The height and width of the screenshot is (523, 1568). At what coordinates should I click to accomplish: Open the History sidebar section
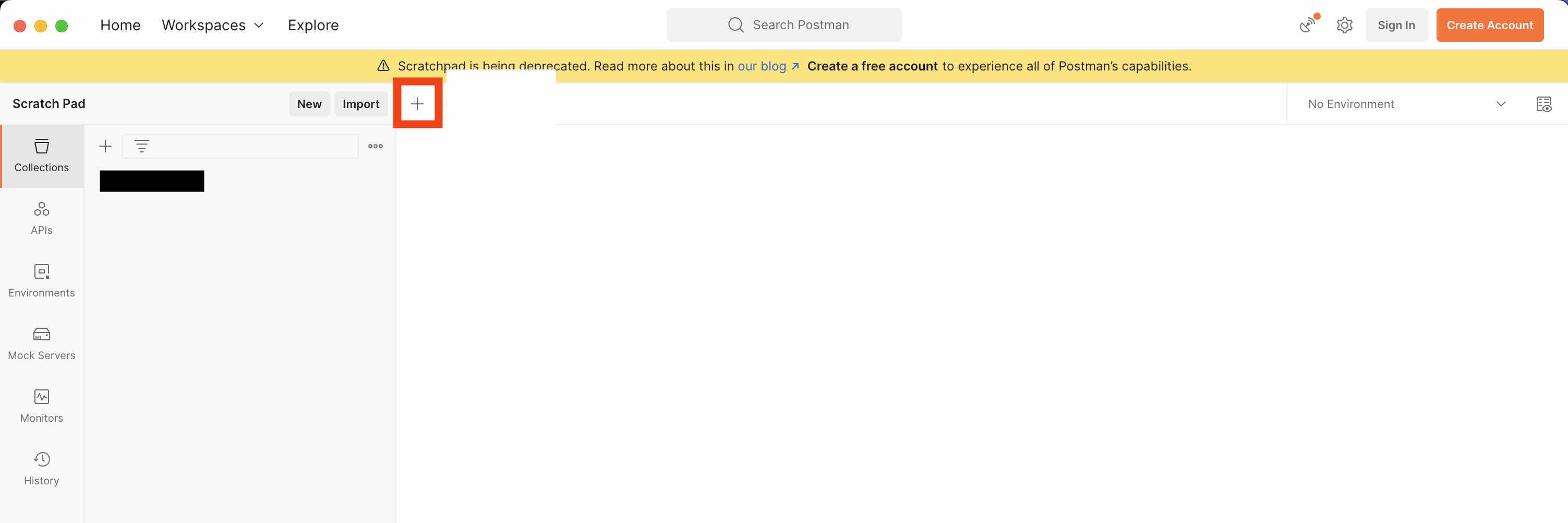tap(41, 469)
